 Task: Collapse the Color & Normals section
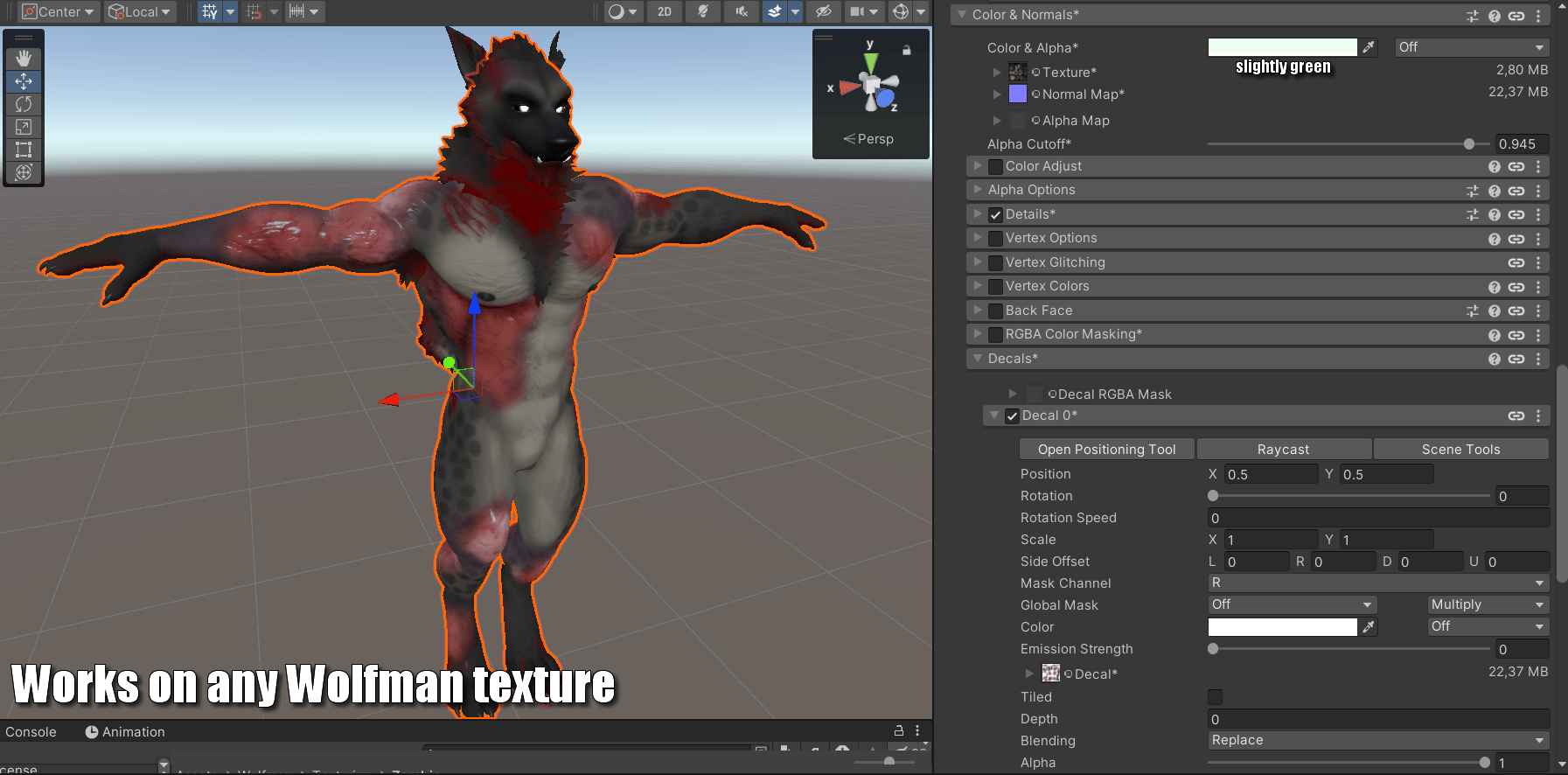962,15
